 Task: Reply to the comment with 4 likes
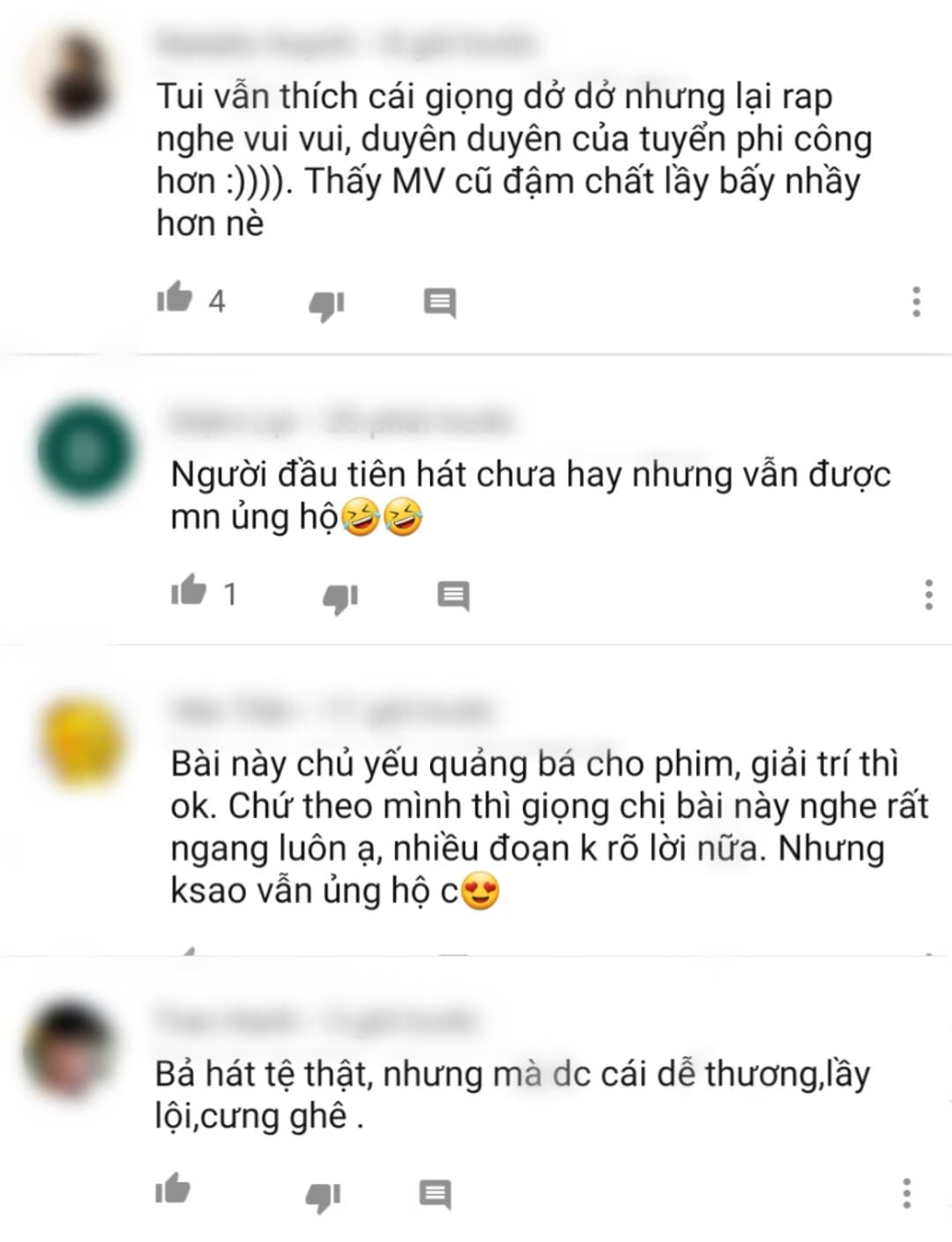coord(440,302)
